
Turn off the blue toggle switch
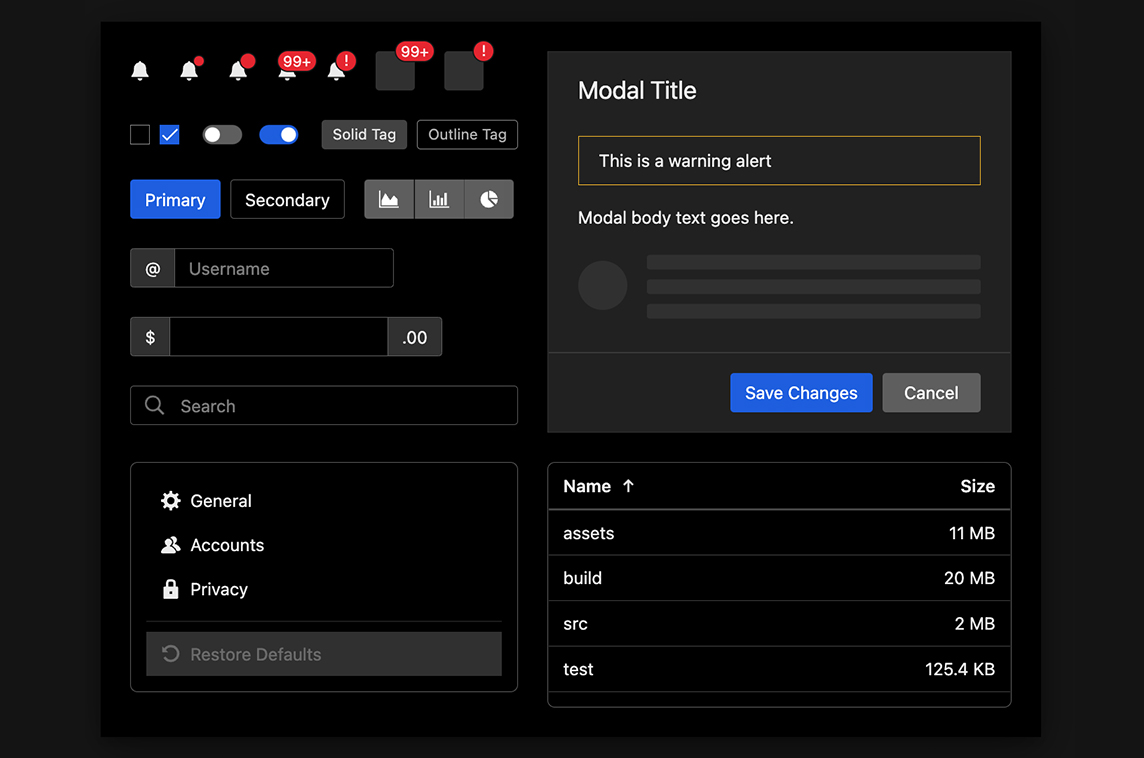[x=279, y=135]
